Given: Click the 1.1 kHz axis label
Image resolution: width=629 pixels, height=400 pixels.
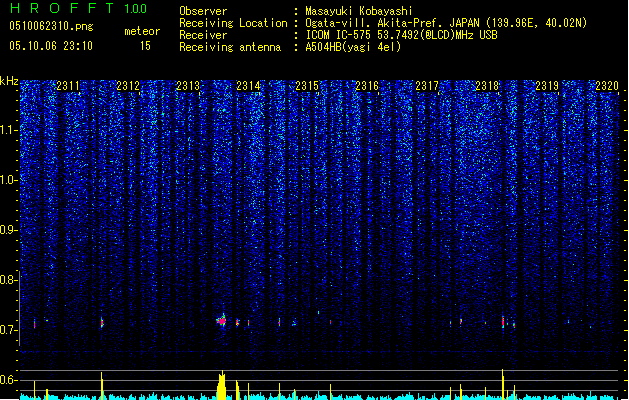Looking at the screenshot, I should (9, 130).
